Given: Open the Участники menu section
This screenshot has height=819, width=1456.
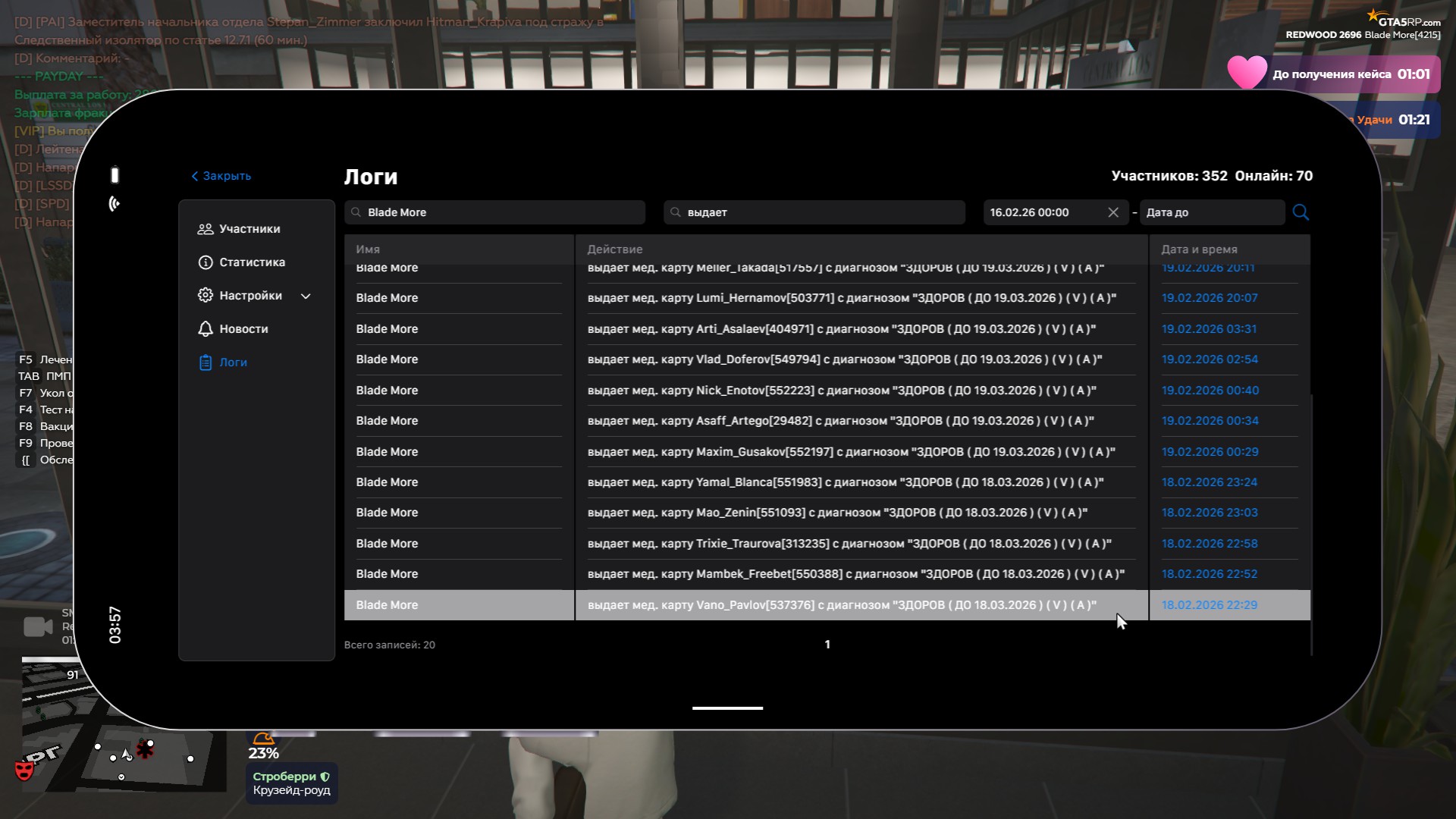Looking at the screenshot, I should [x=249, y=229].
